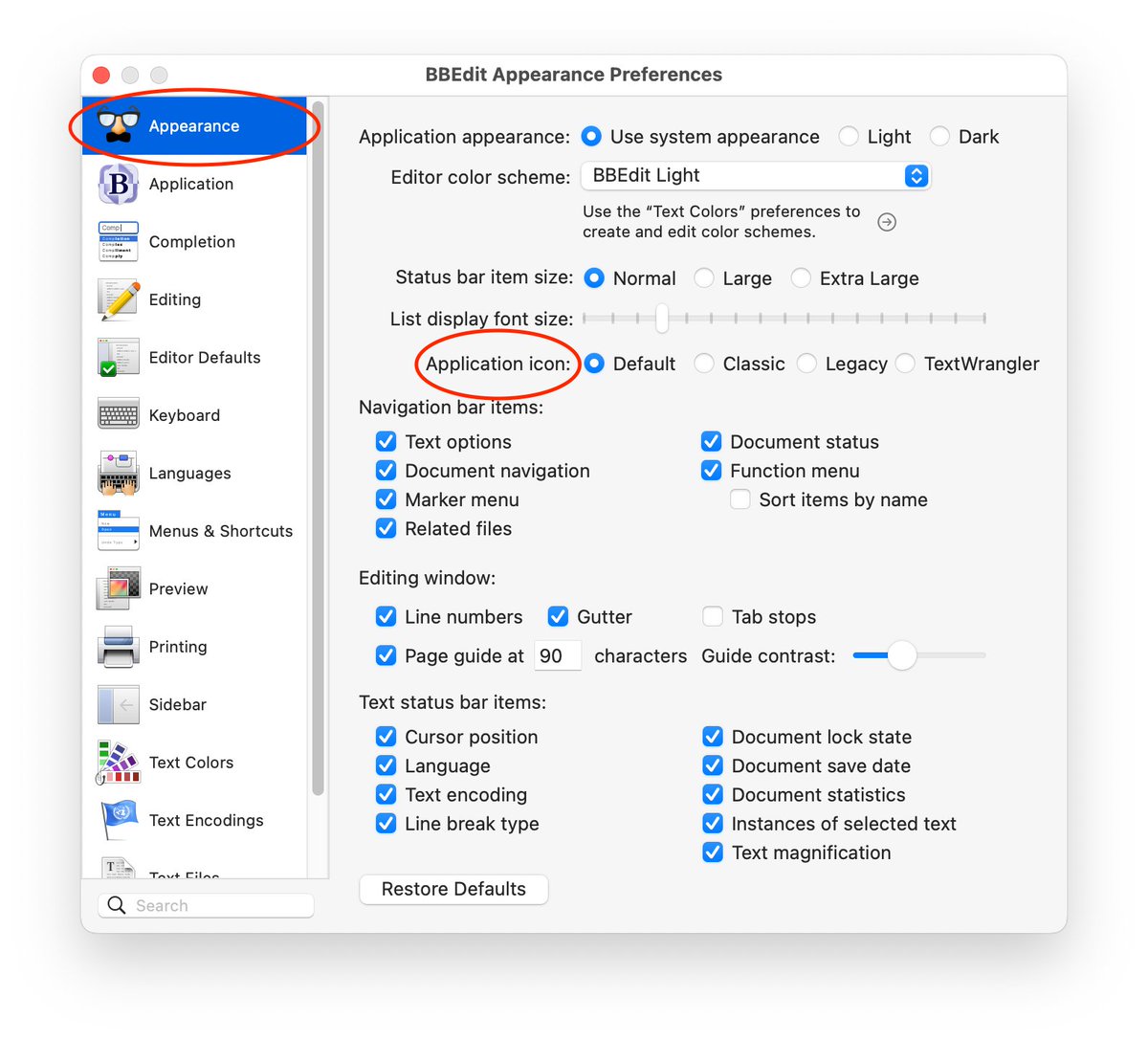Image resolution: width=1148 pixels, height=1040 pixels.
Task: Click the Preview pane icon
Action: [119, 588]
